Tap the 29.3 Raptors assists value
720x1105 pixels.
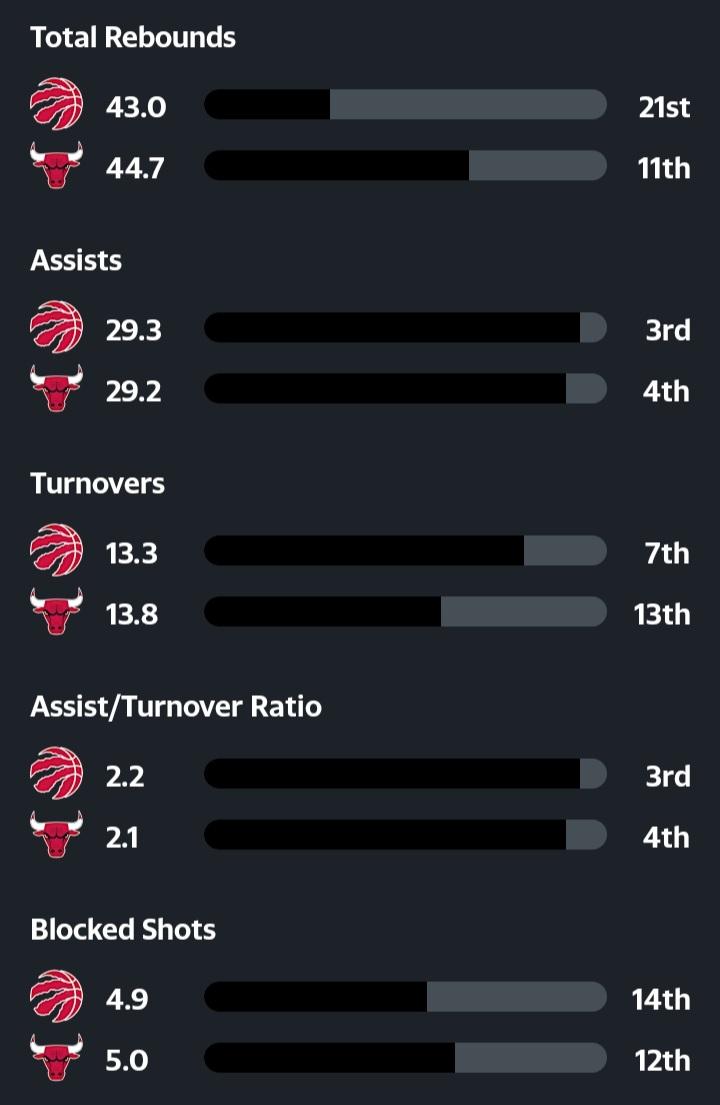[134, 329]
